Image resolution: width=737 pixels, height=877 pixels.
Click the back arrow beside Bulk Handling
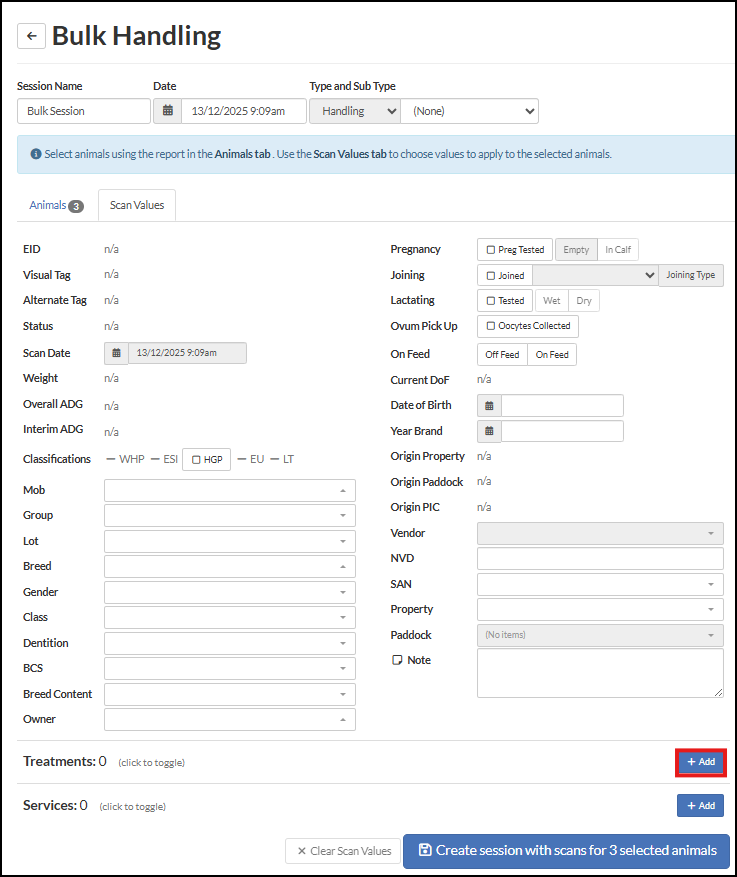click(31, 36)
